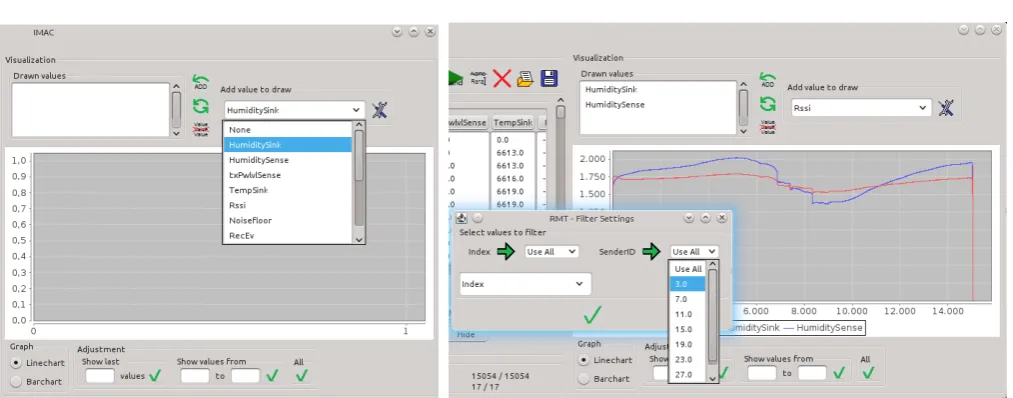Choose 'None' in the value dropdown list
Image resolution: width=1013 pixels, height=398 pixels.
[x=288, y=130]
